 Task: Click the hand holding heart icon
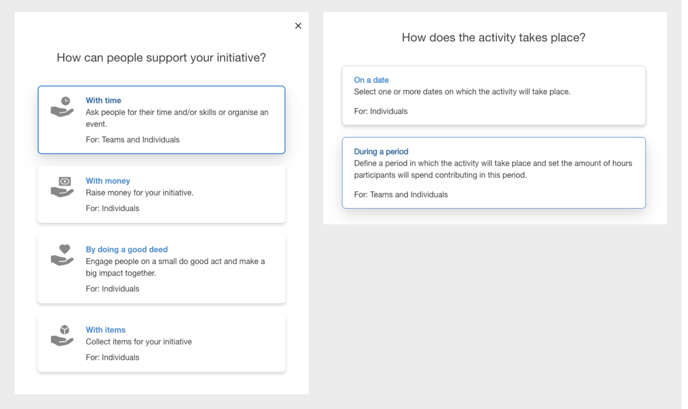[62, 255]
